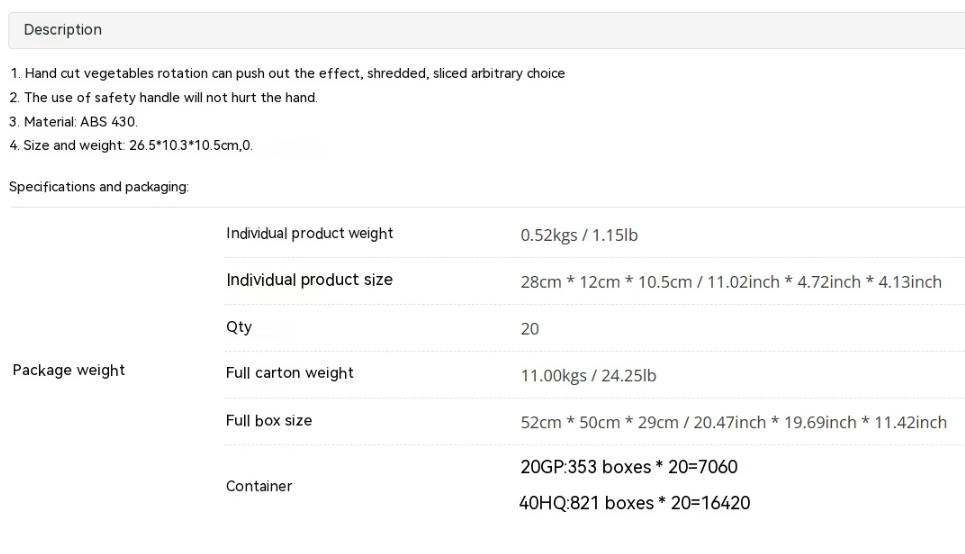Click the 0.52kgs / 1.15lb value

point(579,236)
